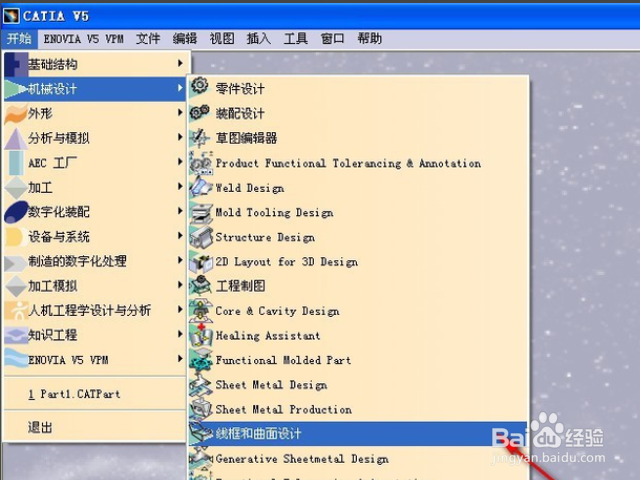Click the Healing Assistant icon

[x=201, y=335]
